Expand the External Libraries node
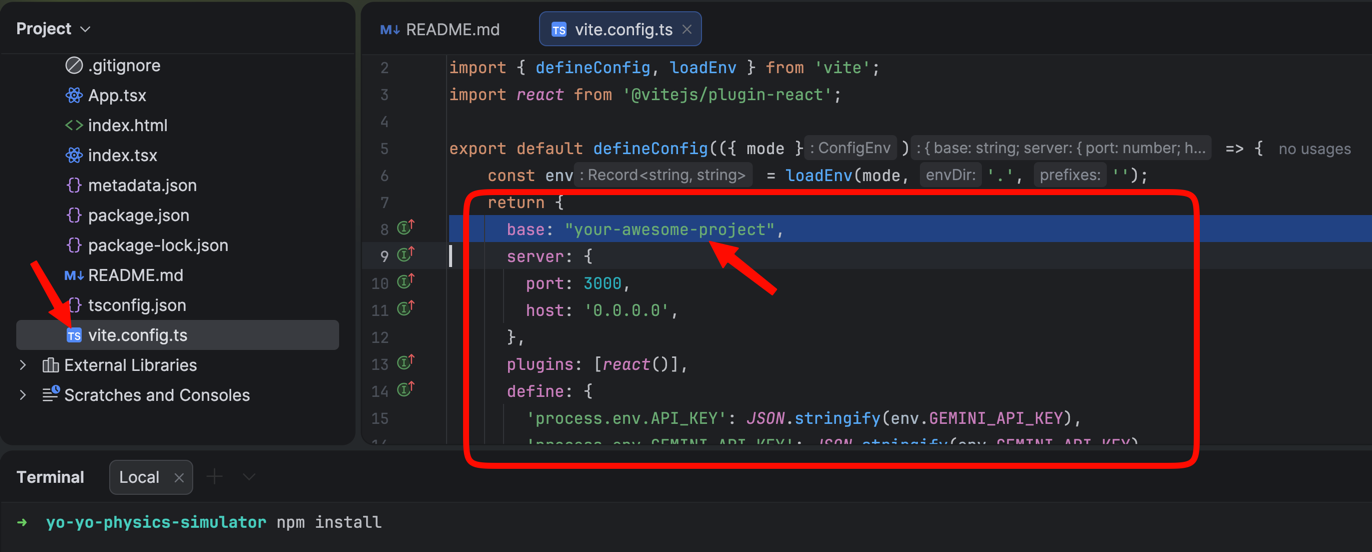 click(x=23, y=366)
